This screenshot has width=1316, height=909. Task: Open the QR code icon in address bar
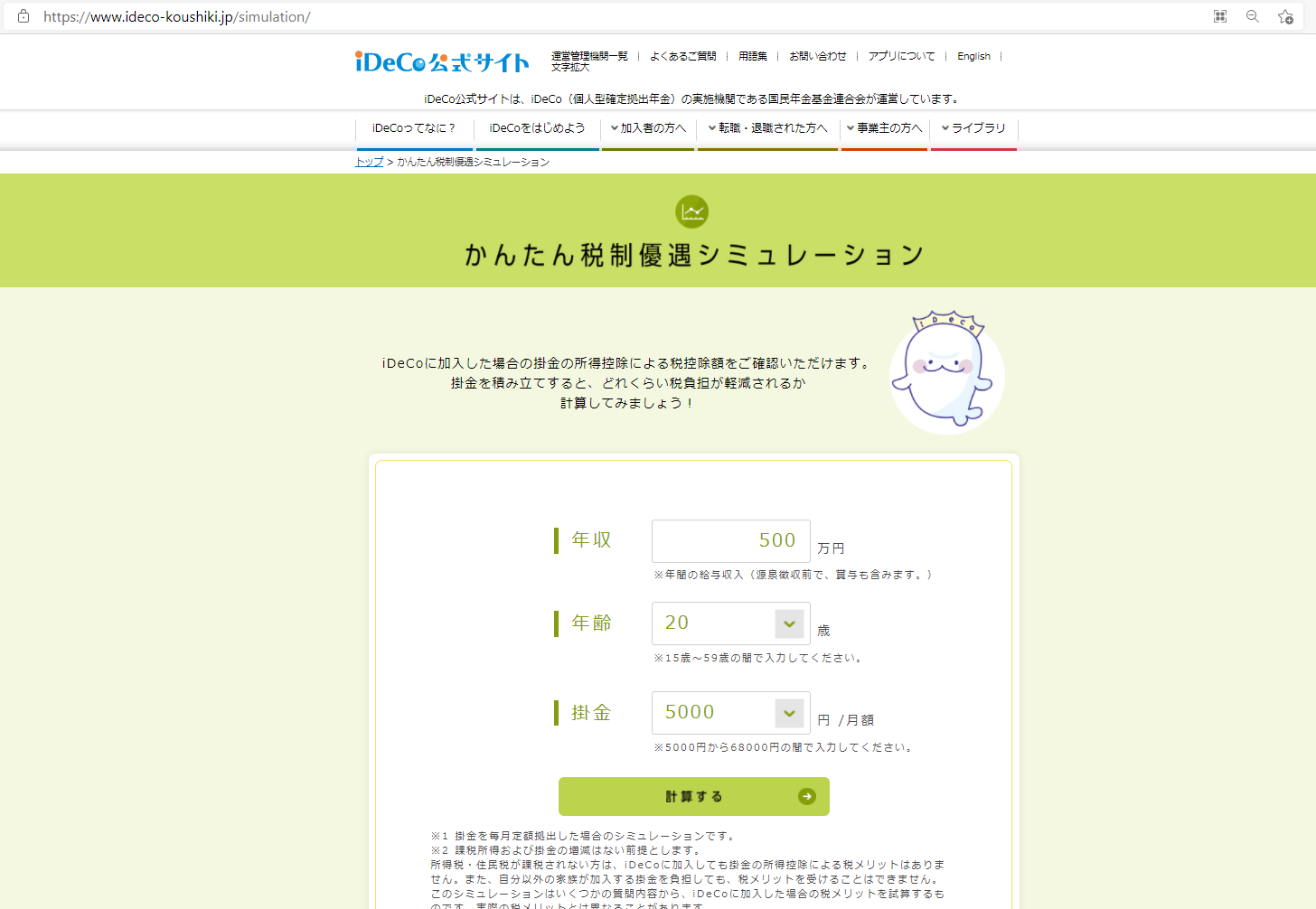point(1220,16)
